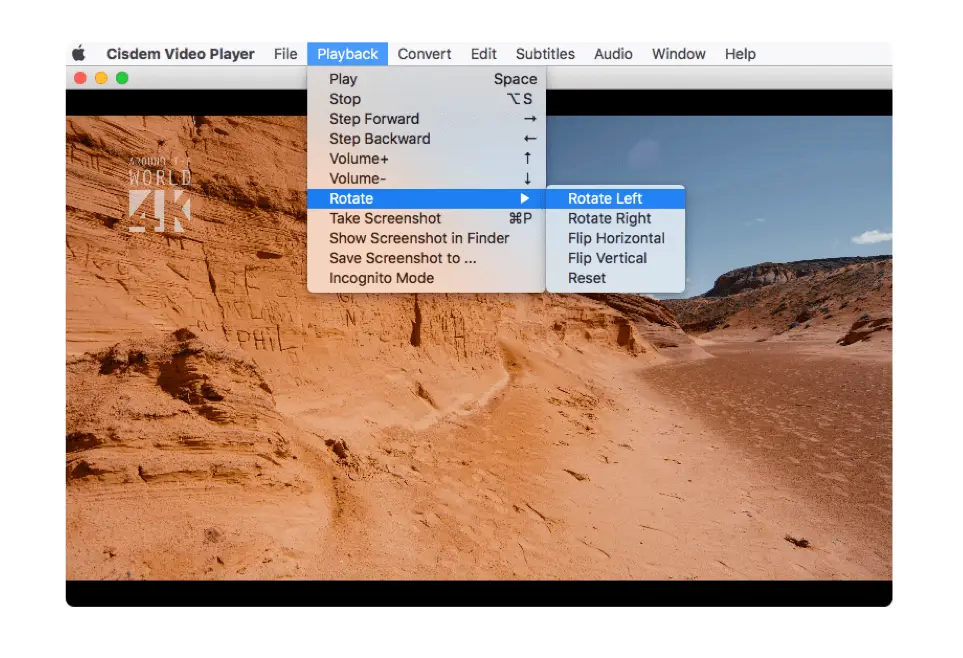Decrease volume with Volume- item
963x658 pixels.
coord(426,179)
